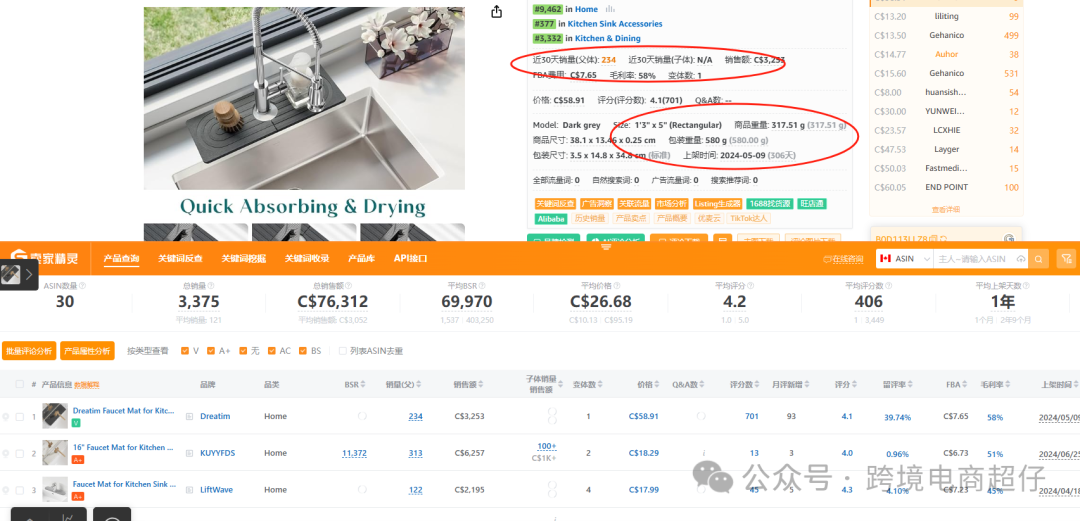The height and width of the screenshot is (521, 1080).
Task: Click the copy icon next to B0D113LLZ8
Action: [x=933, y=239]
